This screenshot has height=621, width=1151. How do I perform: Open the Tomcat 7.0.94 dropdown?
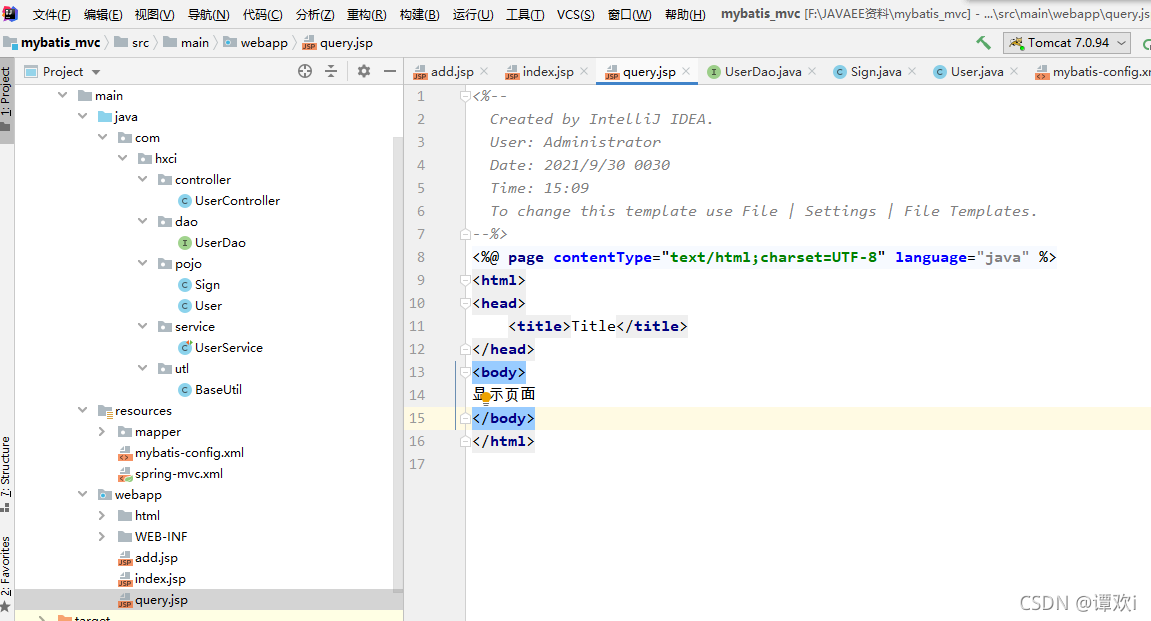1120,43
